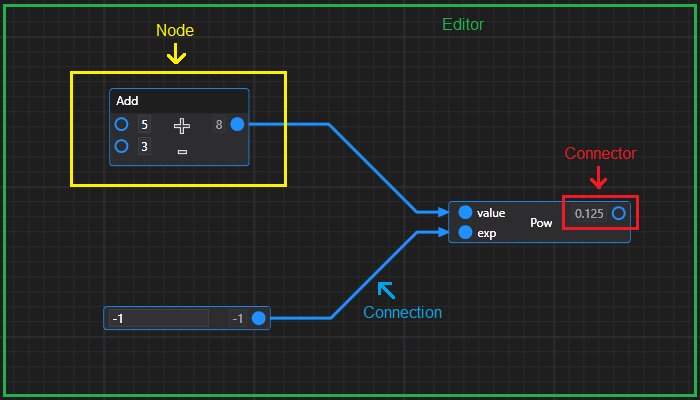Click the minus icon in Add node
Image resolution: width=700 pixels, height=400 pixels.
pos(182,152)
